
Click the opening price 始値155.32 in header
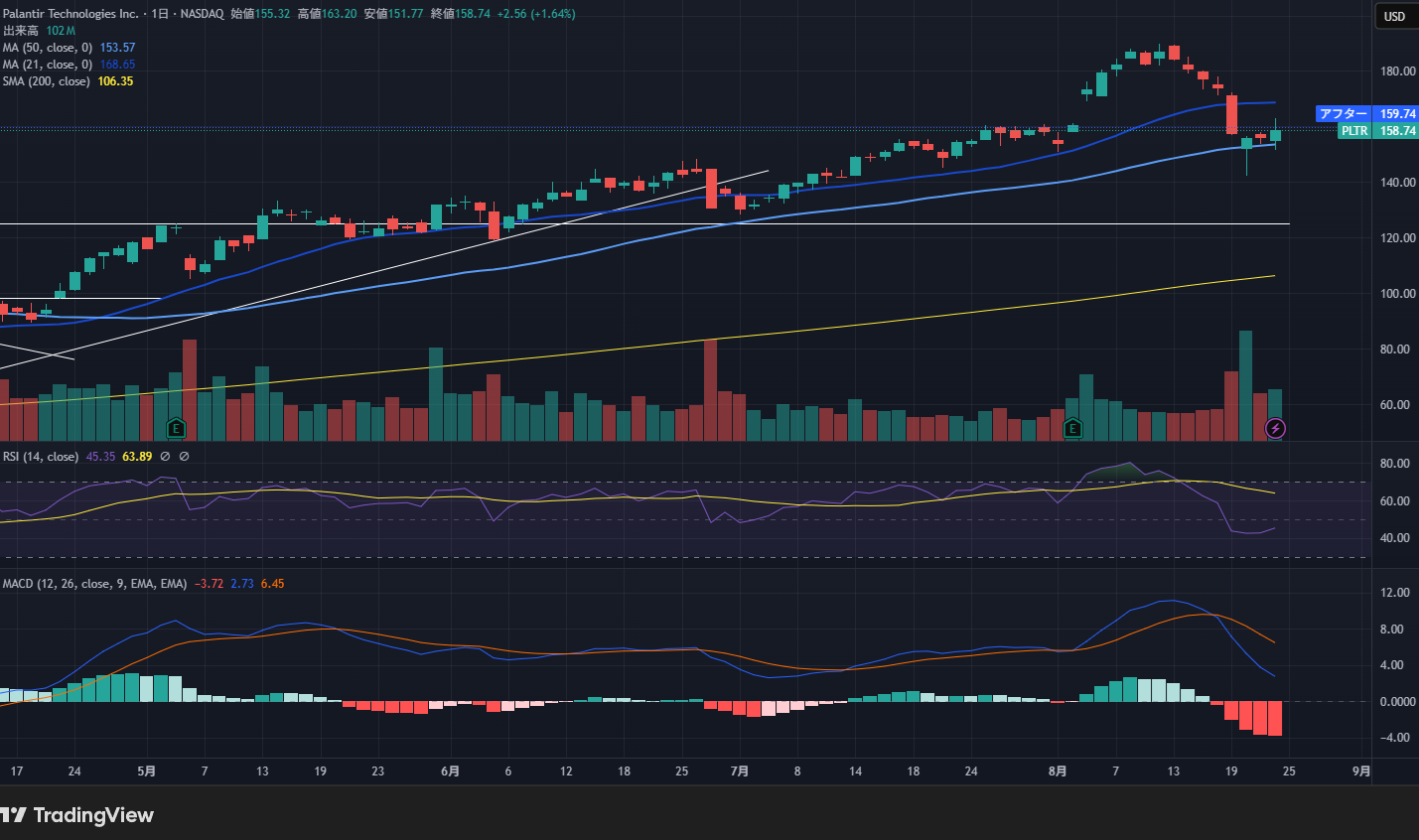click(260, 14)
